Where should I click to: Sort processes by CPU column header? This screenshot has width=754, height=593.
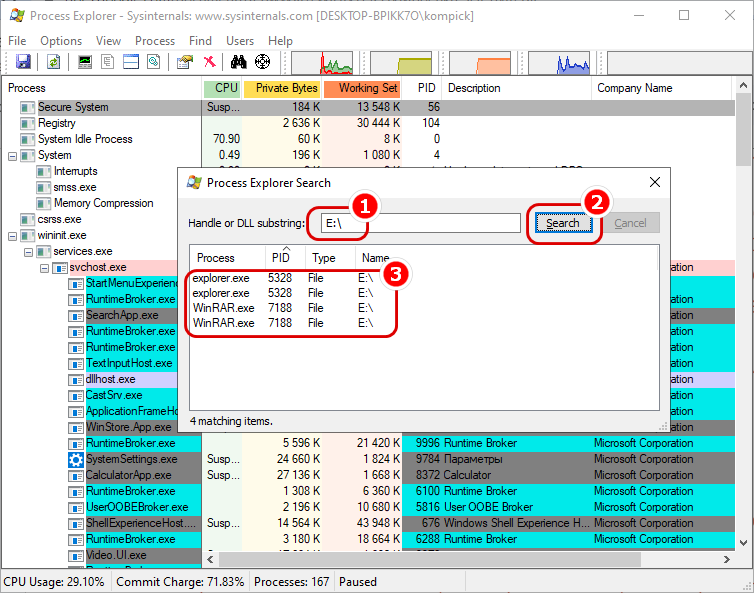coord(223,88)
